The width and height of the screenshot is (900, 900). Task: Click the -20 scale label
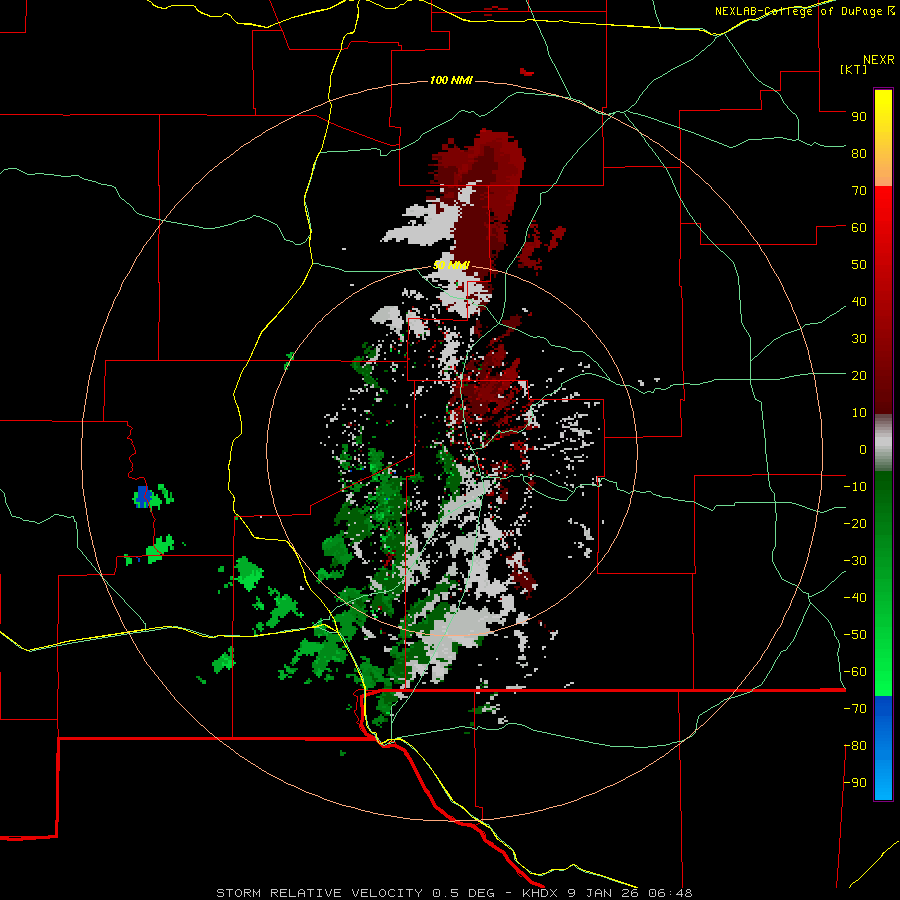(855, 524)
